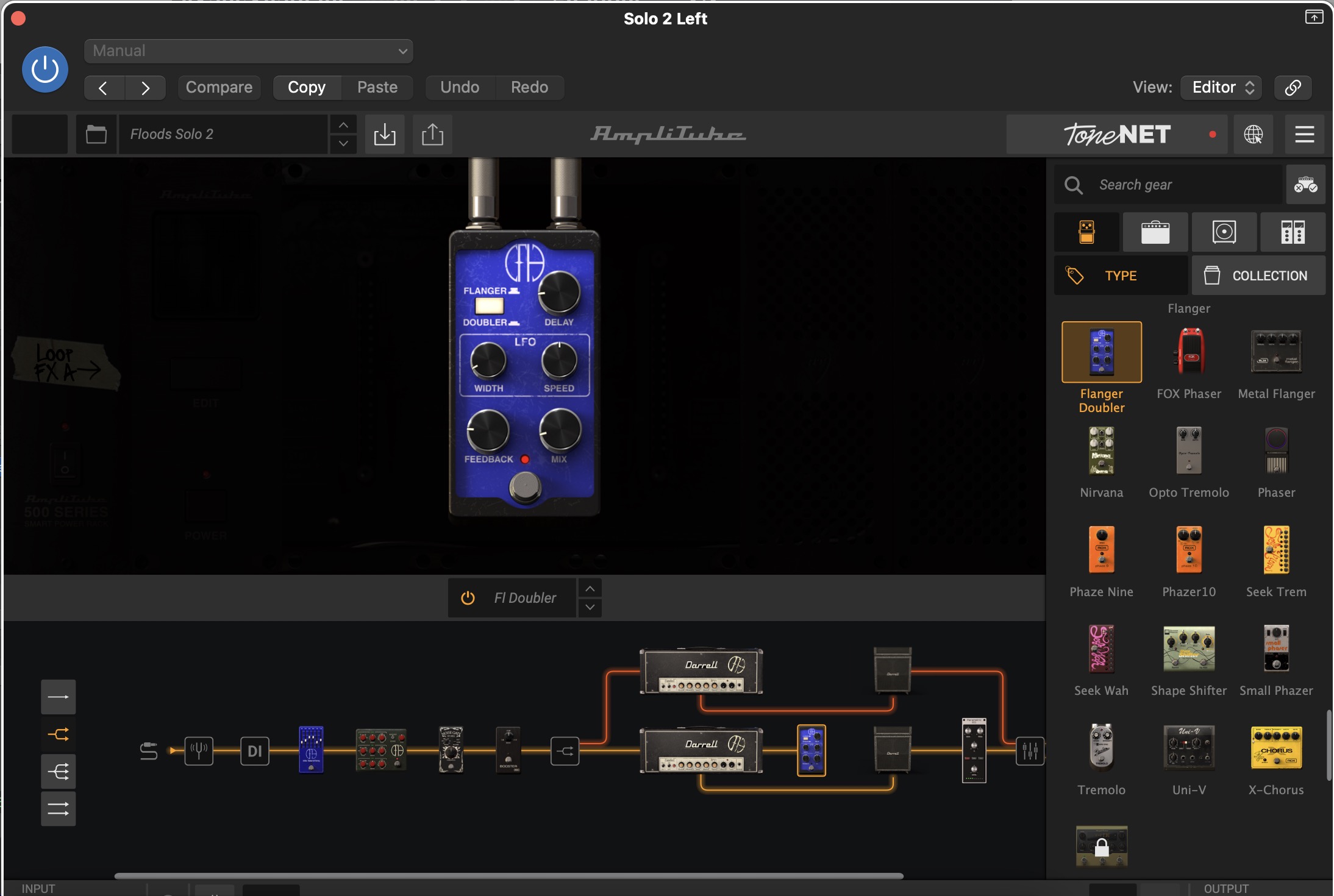The height and width of the screenshot is (896, 1334).
Task: Select the Phaser pedal
Action: (1276, 451)
